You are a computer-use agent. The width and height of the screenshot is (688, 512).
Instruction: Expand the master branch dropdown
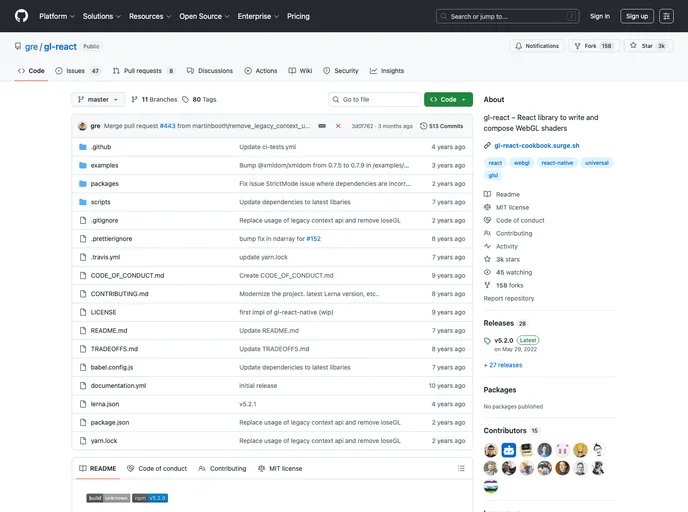click(x=98, y=100)
